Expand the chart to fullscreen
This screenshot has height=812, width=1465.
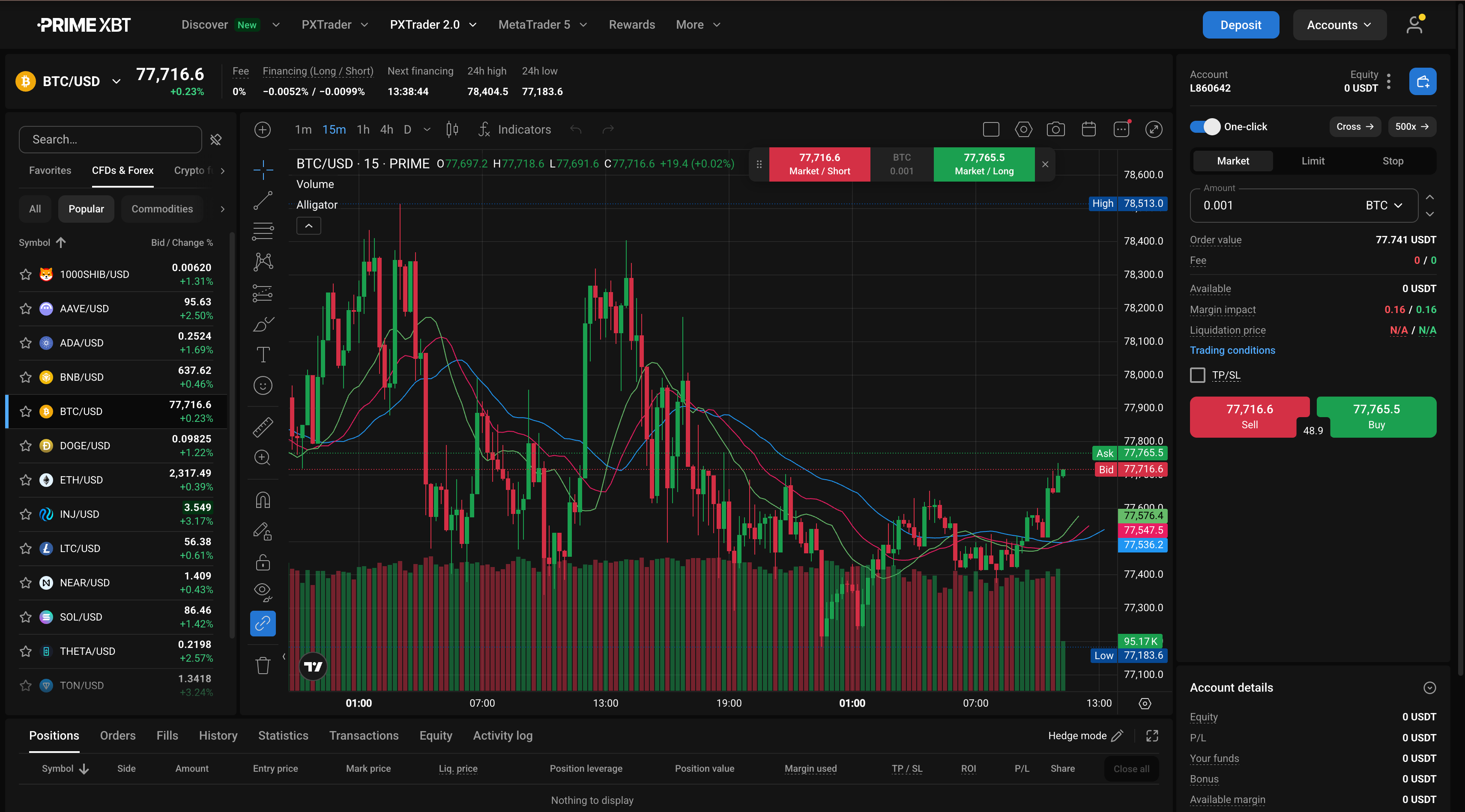coord(1153,130)
